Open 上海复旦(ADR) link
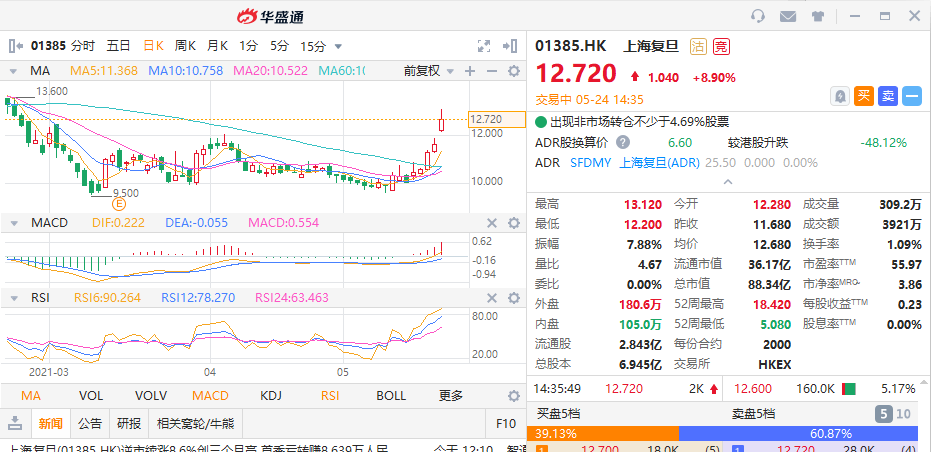 coord(659,162)
